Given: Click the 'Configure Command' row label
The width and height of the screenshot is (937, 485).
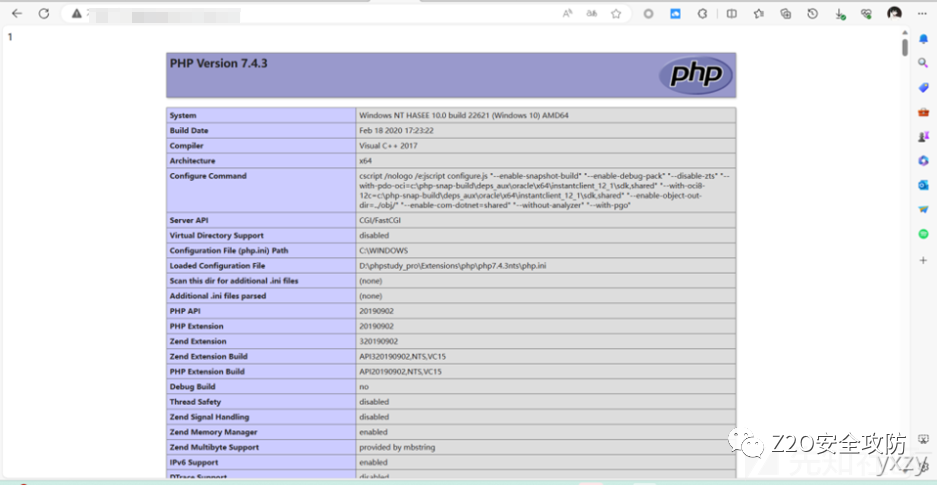Looking at the screenshot, I should (x=208, y=176).
